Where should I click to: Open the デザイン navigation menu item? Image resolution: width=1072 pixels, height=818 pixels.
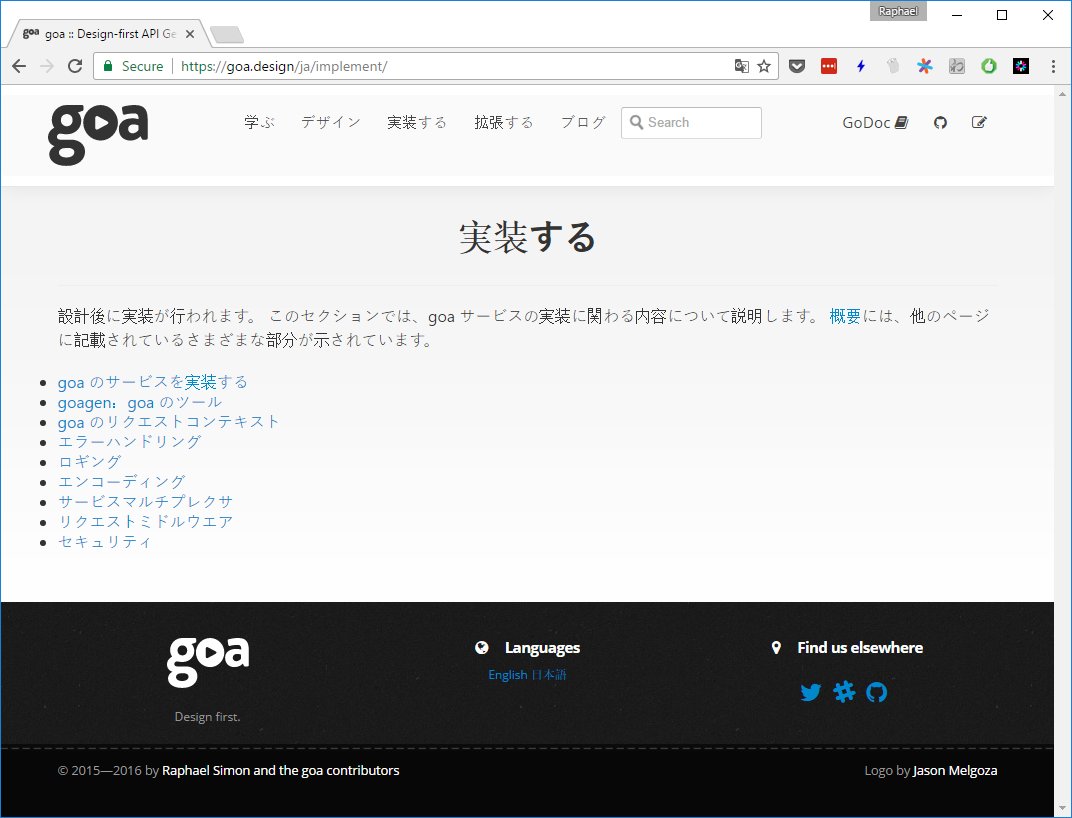[331, 122]
